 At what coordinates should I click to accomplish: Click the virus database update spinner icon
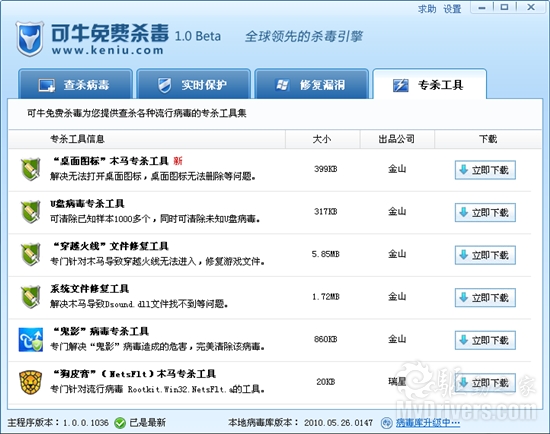[x=387, y=423]
